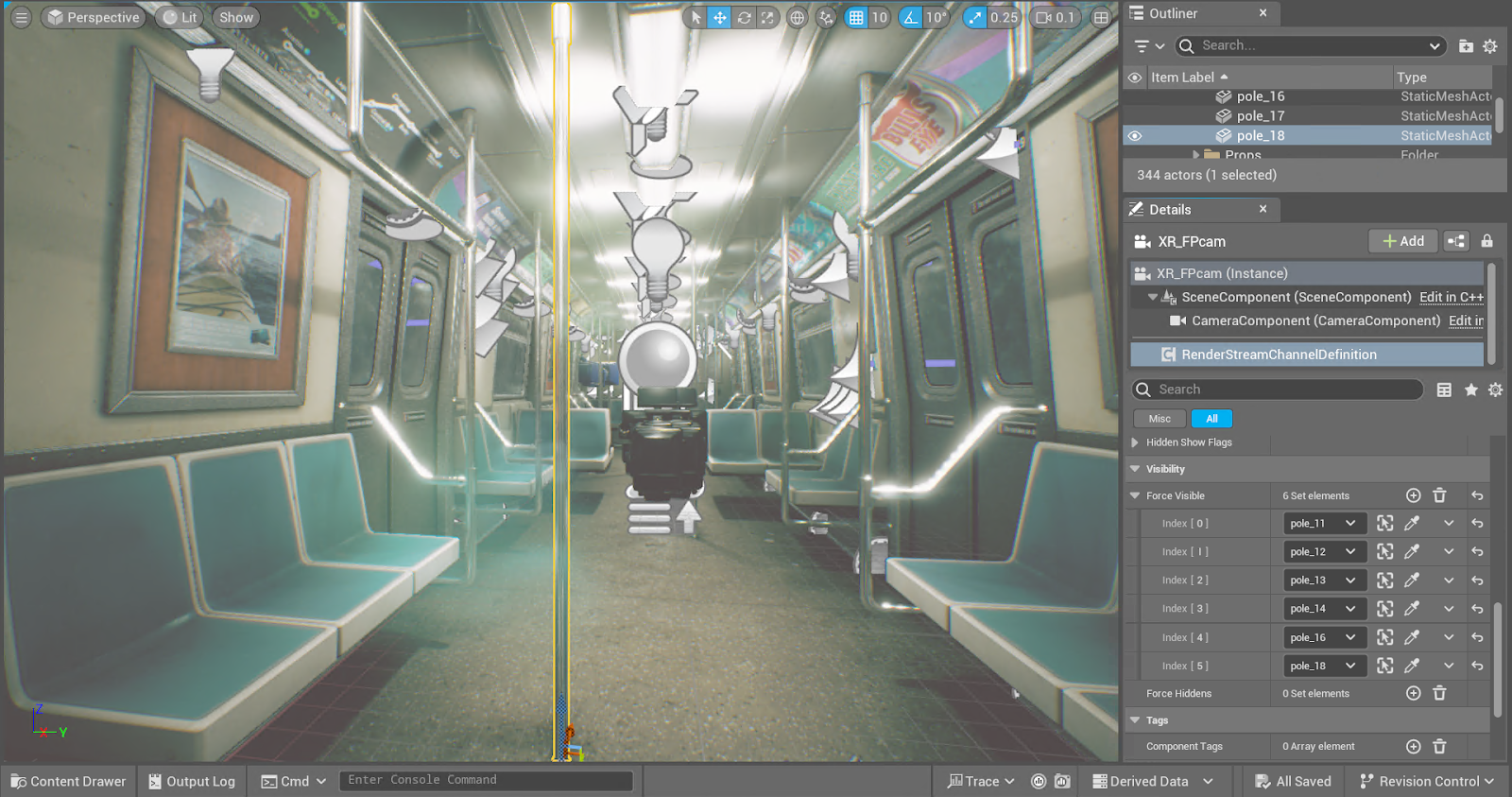Toggle surface snapping icon

tap(827, 17)
